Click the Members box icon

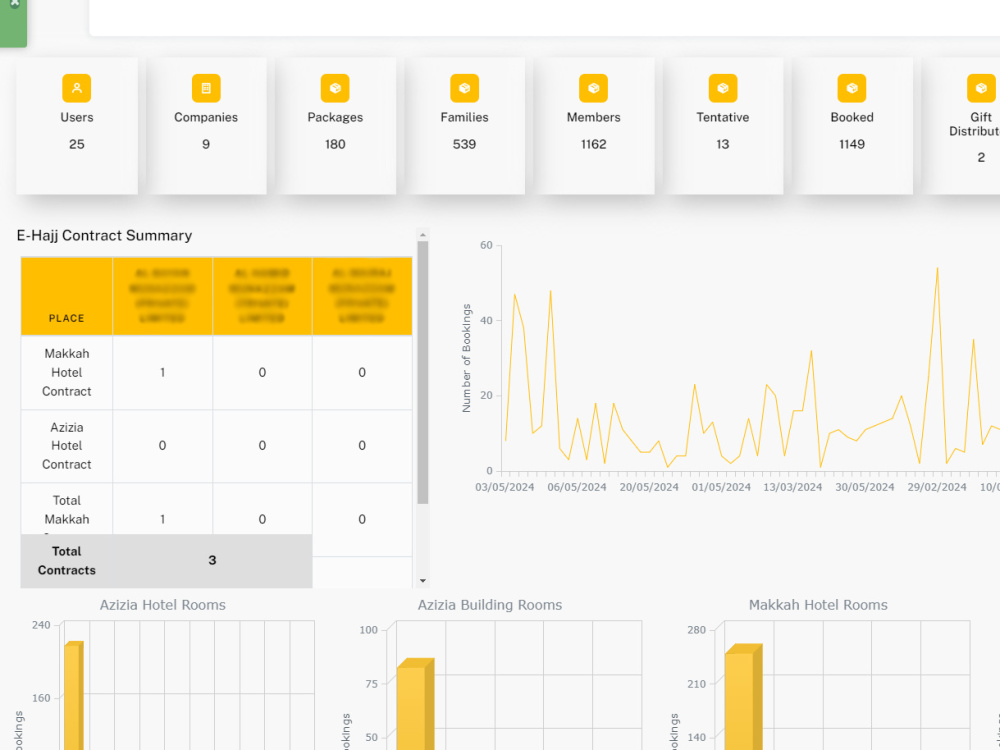(593, 88)
